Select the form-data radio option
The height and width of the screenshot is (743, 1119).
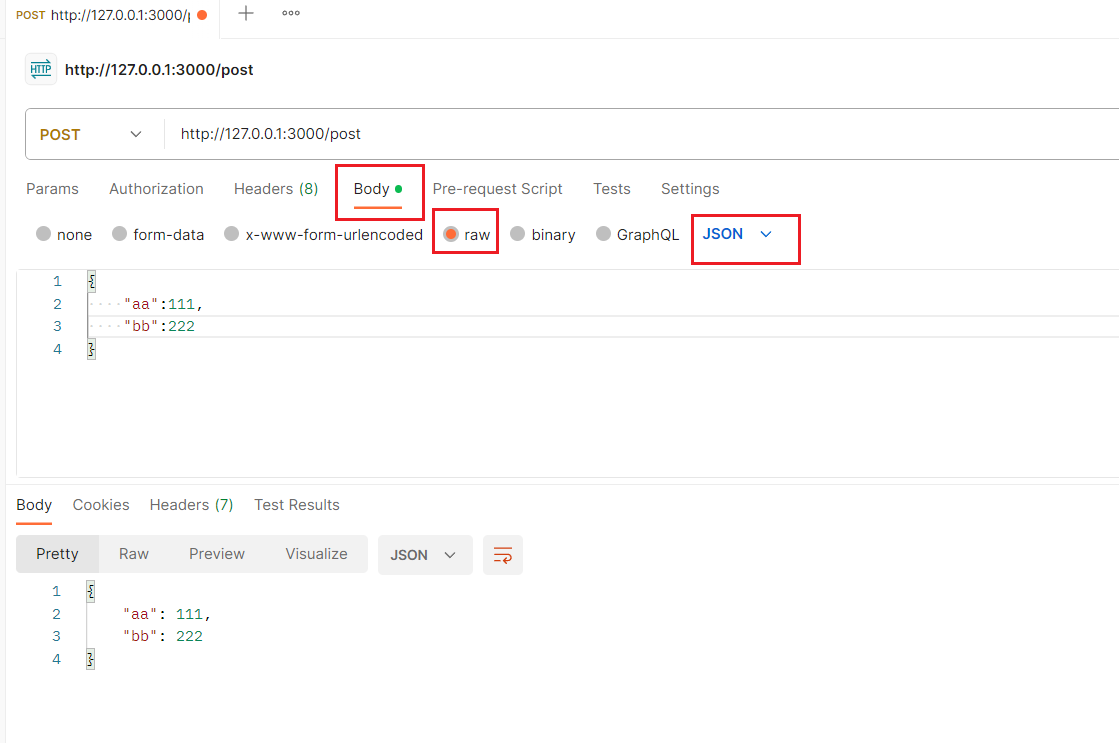(120, 235)
